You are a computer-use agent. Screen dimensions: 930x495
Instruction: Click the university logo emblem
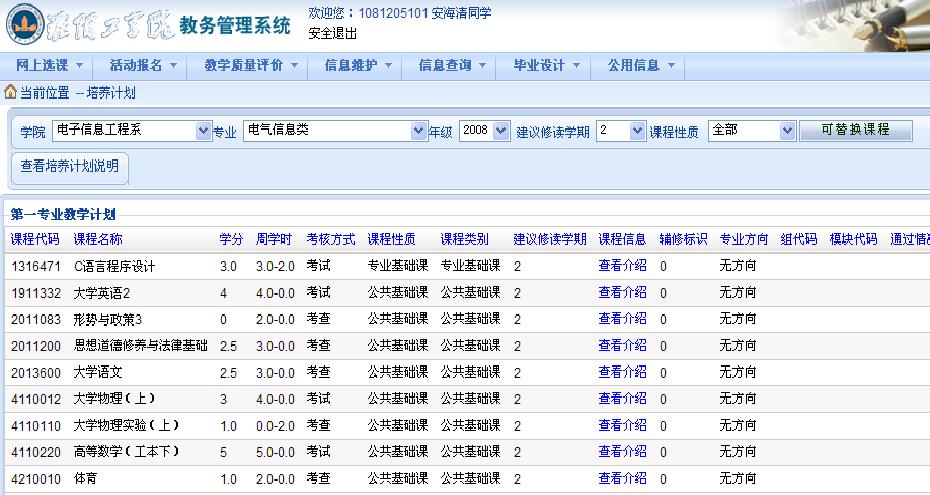tap(26, 25)
